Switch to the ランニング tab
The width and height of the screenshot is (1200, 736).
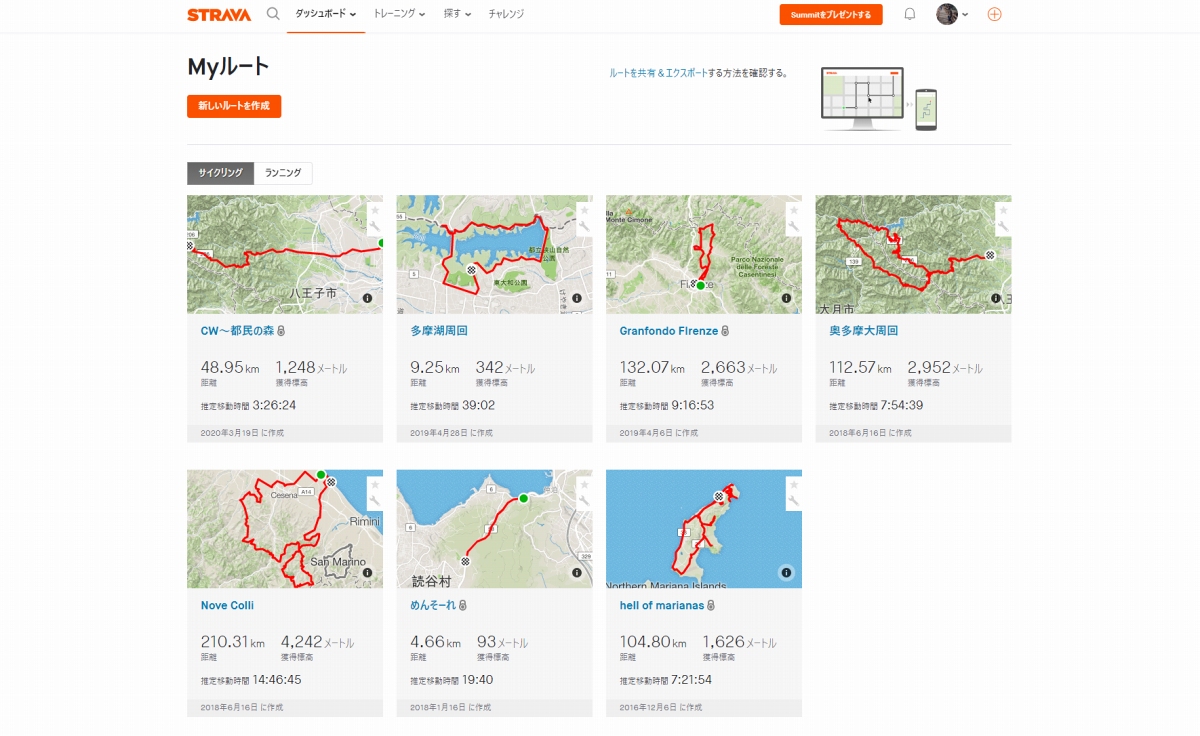click(x=283, y=173)
